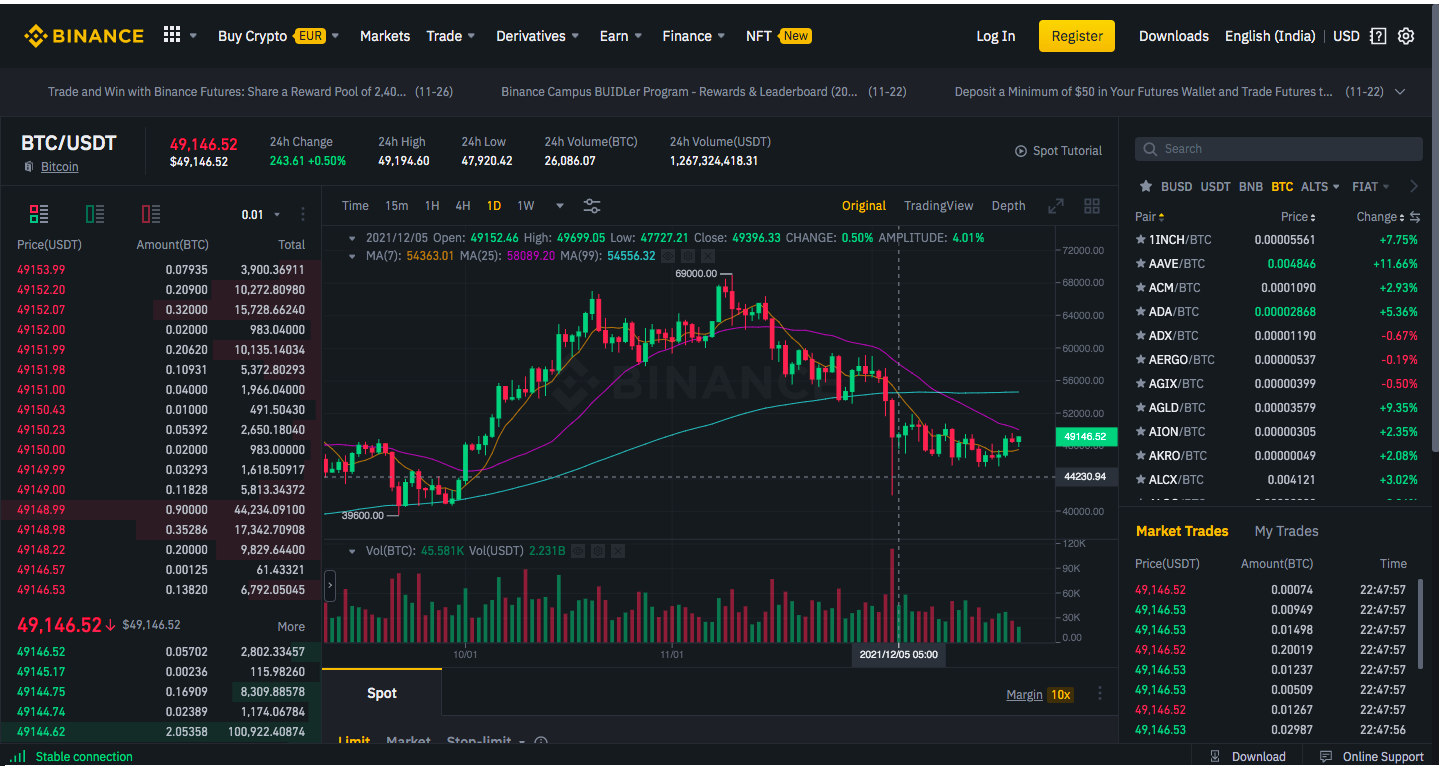Favorite the ADA/BTC pair star
Image resolution: width=1439 pixels, height=766 pixels.
[x=1141, y=312]
